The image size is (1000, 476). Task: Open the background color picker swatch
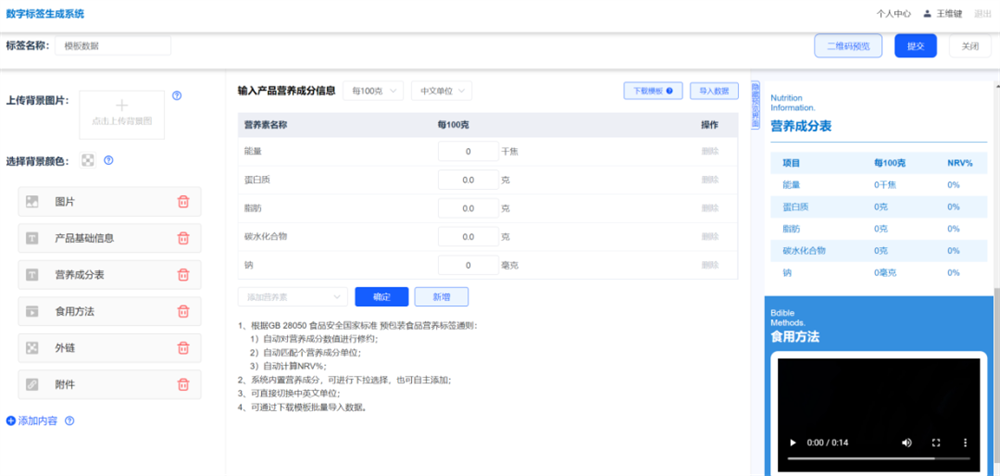88,160
